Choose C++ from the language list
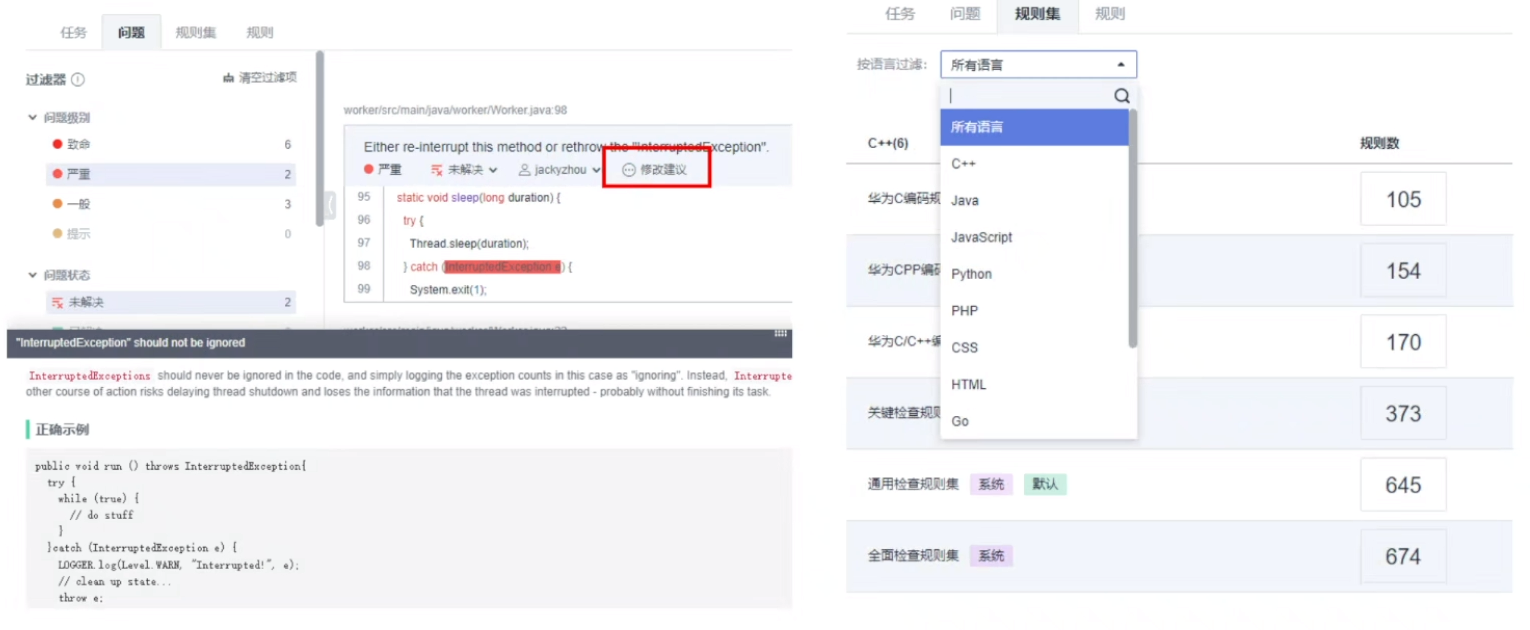Image resolution: width=1530 pixels, height=630 pixels. pyautogui.click(x=1034, y=164)
